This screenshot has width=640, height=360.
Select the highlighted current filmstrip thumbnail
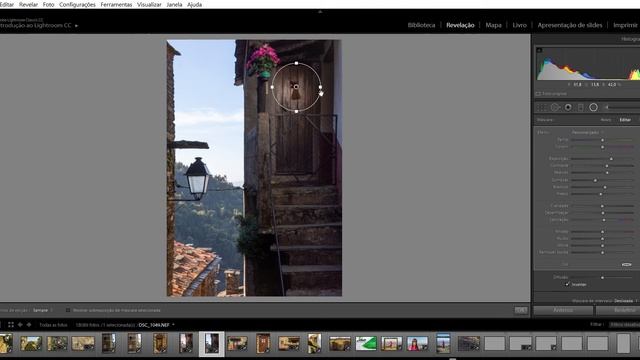click(211, 344)
